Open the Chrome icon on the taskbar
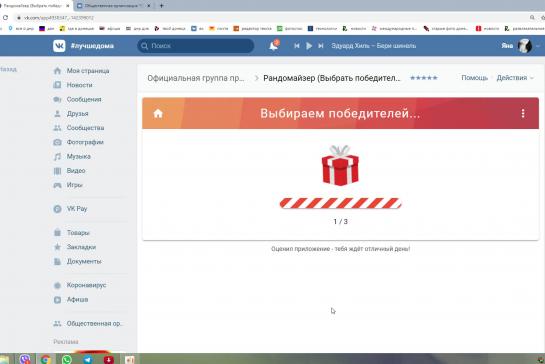 pyautogui.click(x=46, y=359)
